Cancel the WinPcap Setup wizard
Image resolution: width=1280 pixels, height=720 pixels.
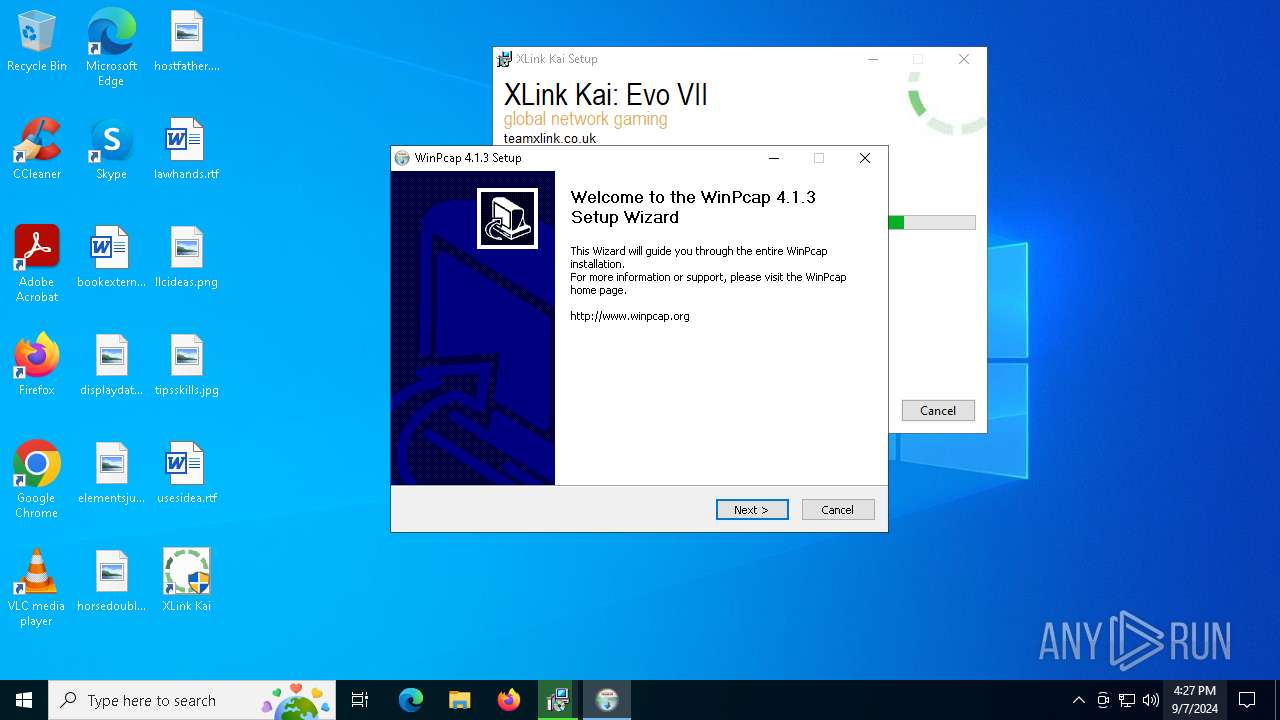point(838,510)
